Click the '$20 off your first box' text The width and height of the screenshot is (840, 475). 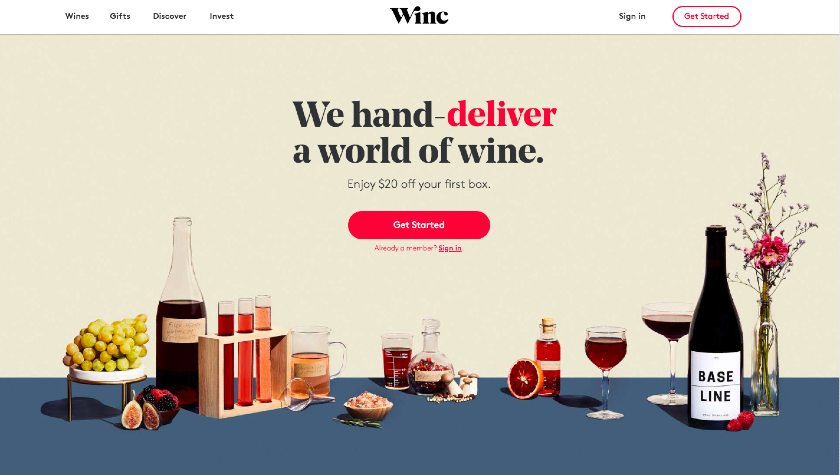(x=434, y=184)
